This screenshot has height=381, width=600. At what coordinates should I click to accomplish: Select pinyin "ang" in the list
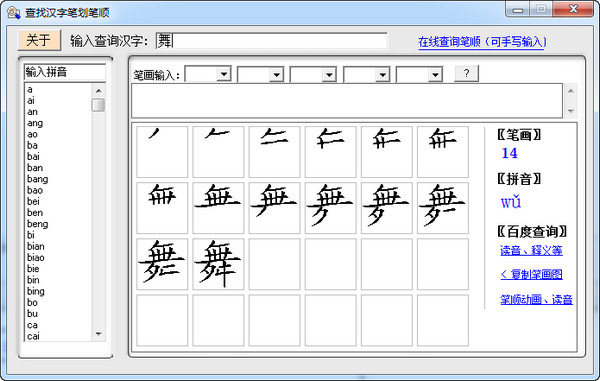tap(35, 123)
